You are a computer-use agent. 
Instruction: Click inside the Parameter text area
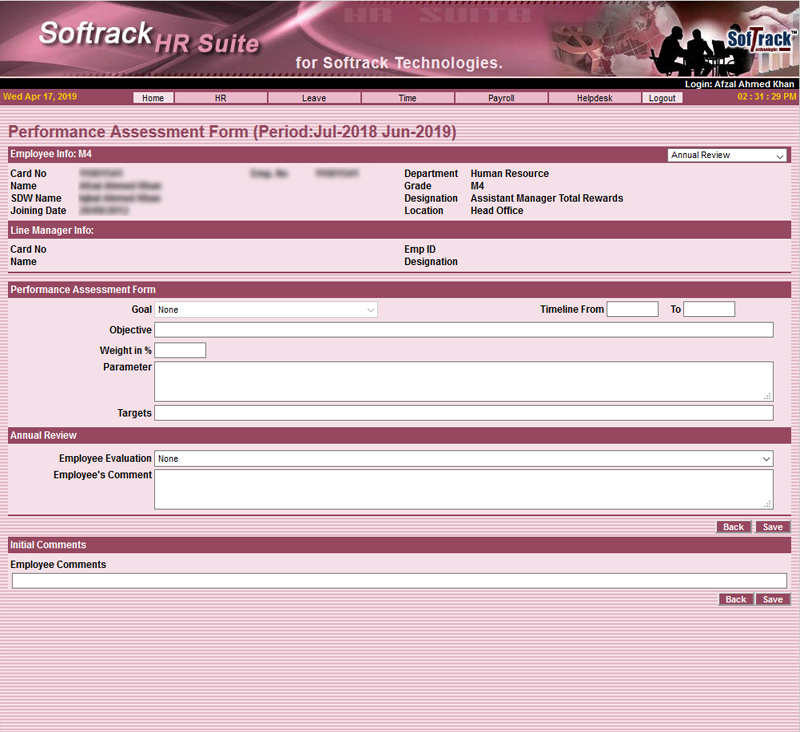(463, 381)
